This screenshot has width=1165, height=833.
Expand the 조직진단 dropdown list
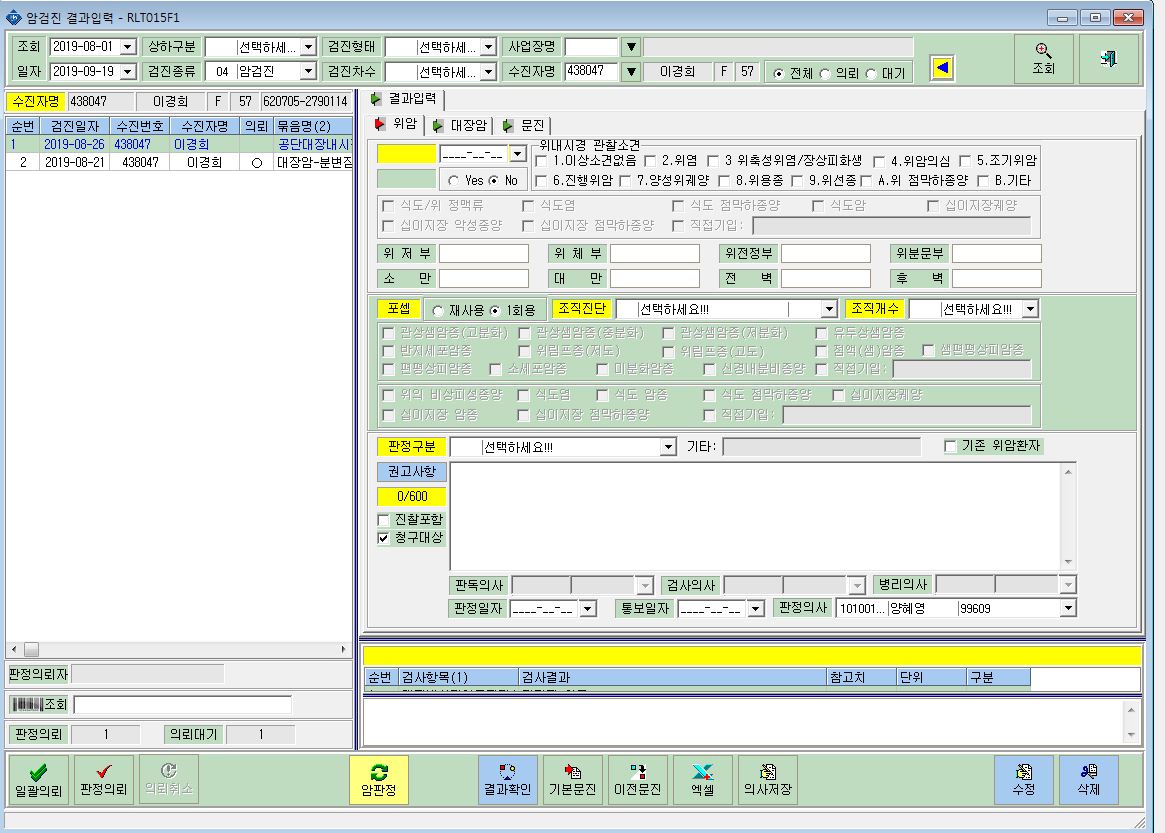click(x=829, y=309)
